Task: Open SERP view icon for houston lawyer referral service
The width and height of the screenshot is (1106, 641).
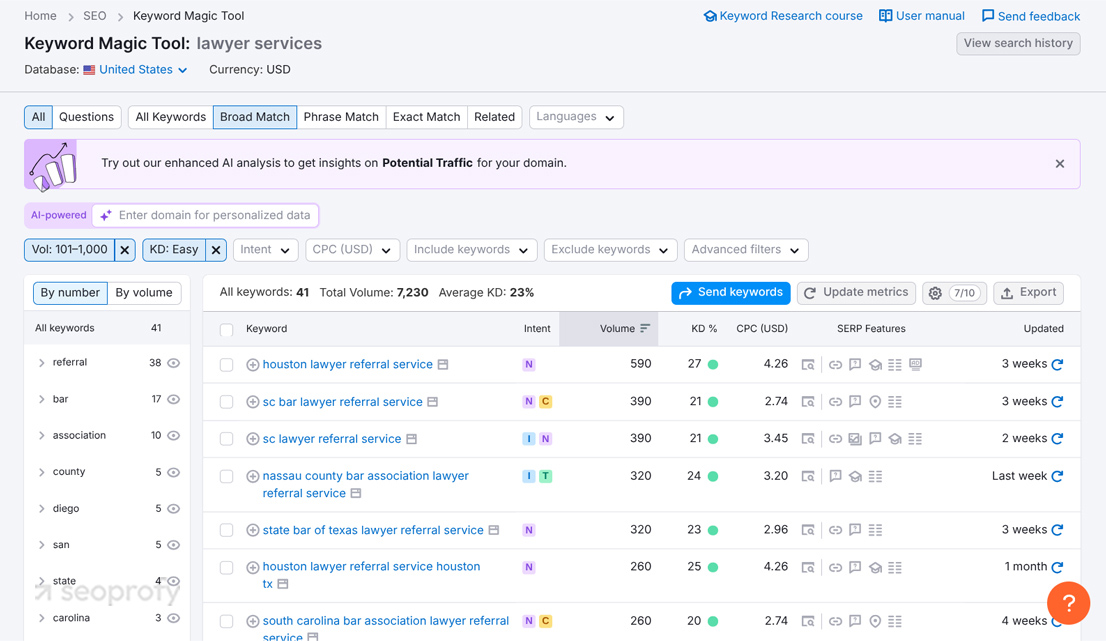Action: 443,365
